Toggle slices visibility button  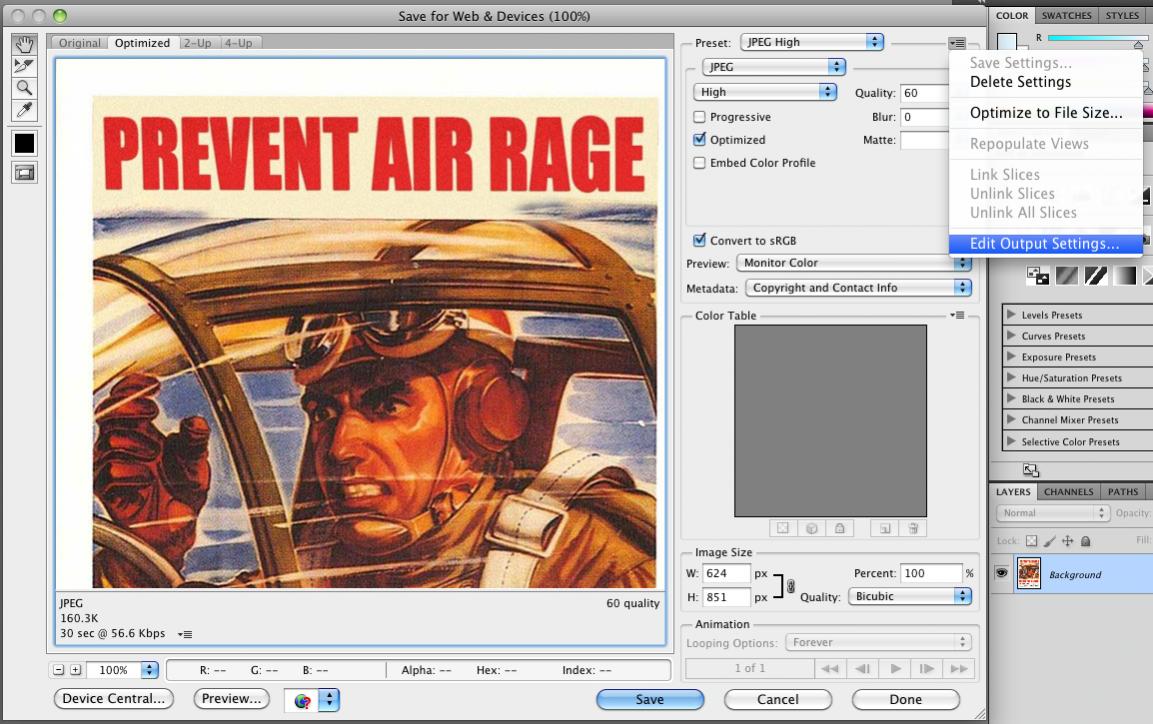(24, 173)
